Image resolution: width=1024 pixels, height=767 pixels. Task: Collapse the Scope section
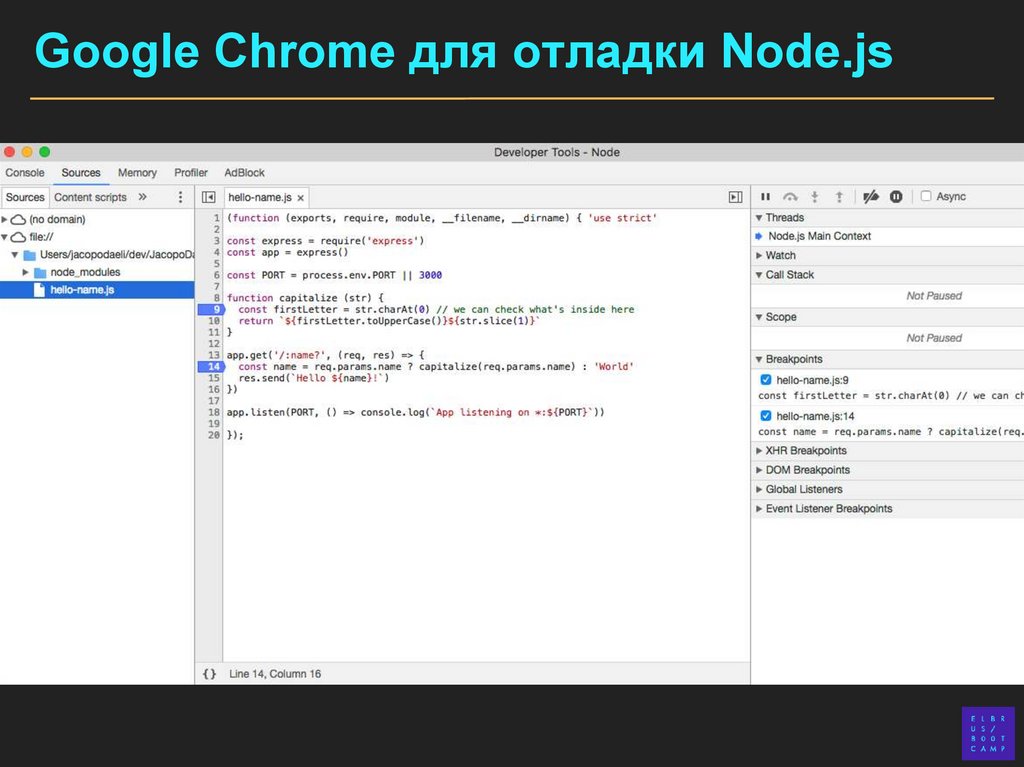[759, 317]
